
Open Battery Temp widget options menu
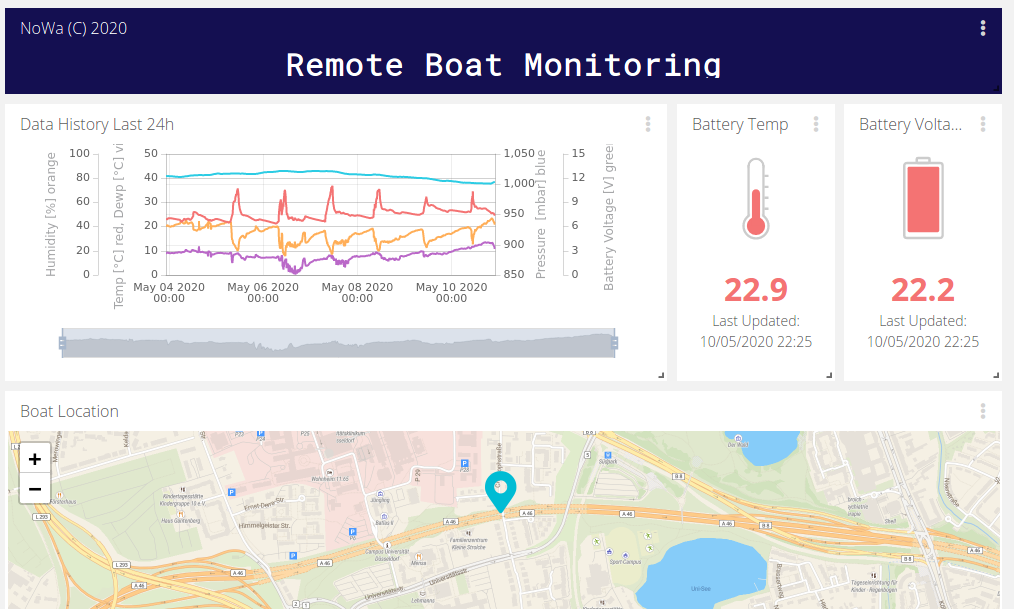(x=815, y=124)
